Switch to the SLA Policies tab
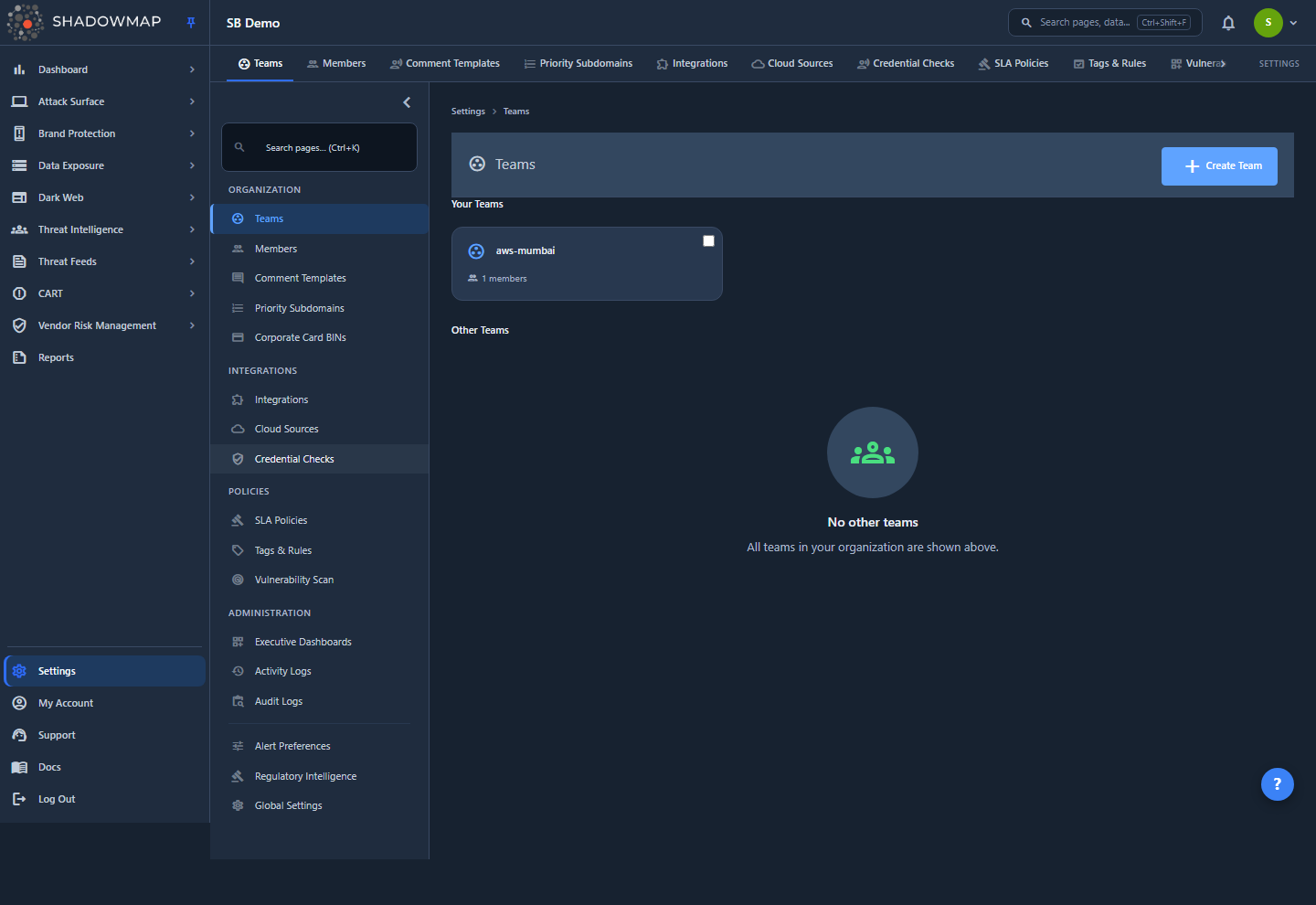1316x905 pixels. click(1013, 64)
